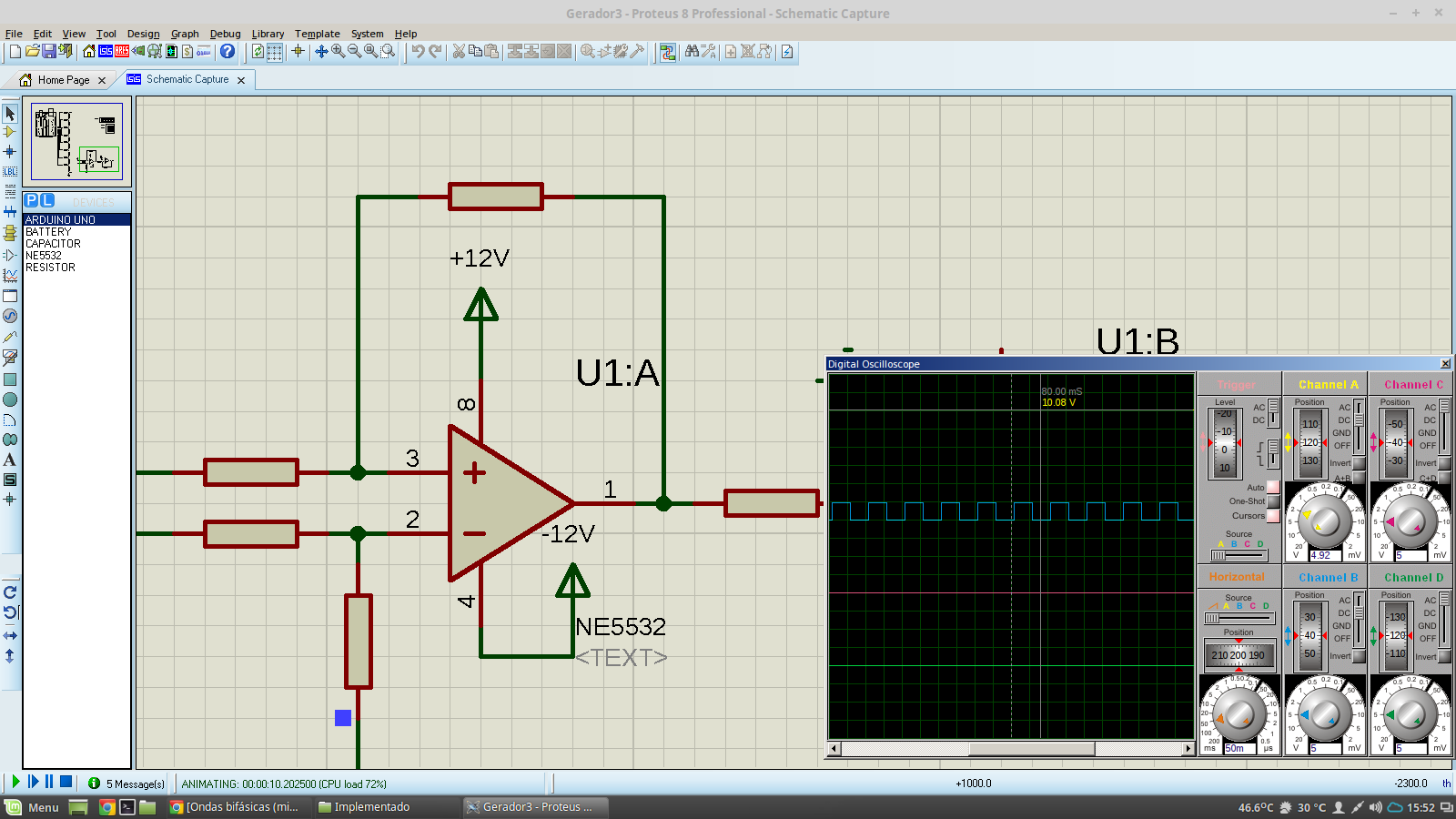
Task: Open the Design menu
Action: (x=143, y=34)
